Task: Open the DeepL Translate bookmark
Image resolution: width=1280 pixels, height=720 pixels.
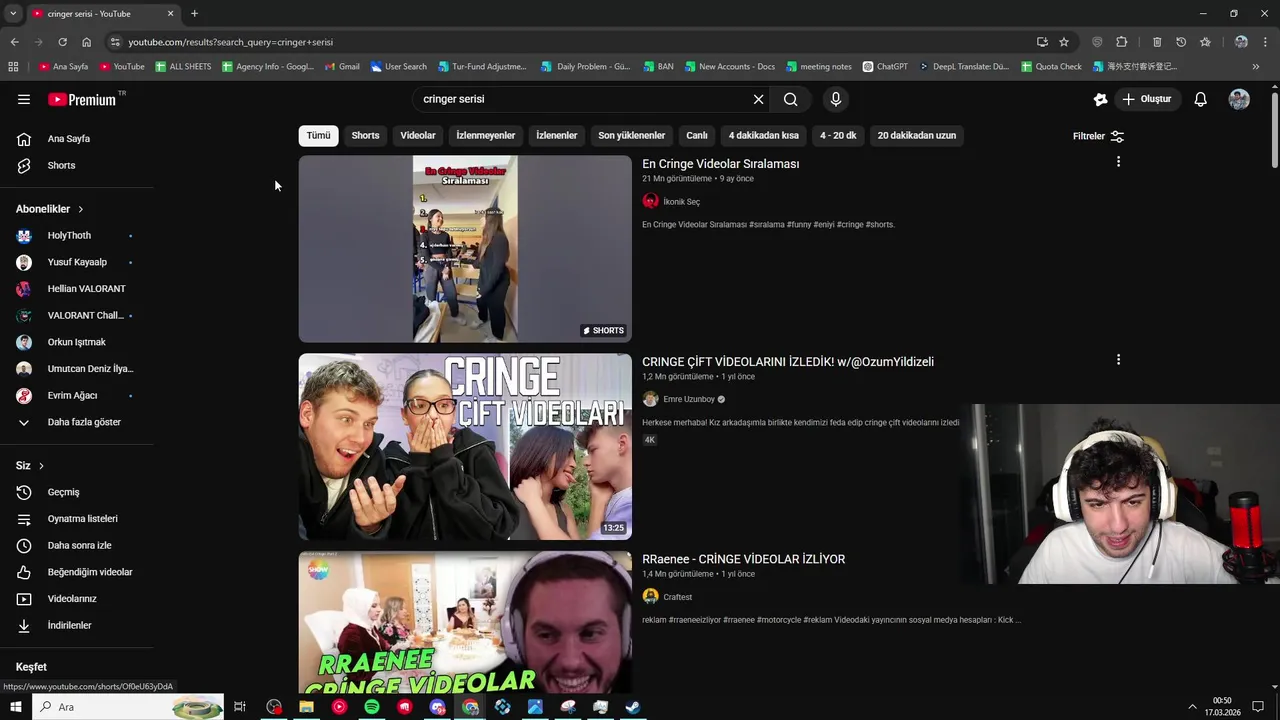Action: [963, 67]
